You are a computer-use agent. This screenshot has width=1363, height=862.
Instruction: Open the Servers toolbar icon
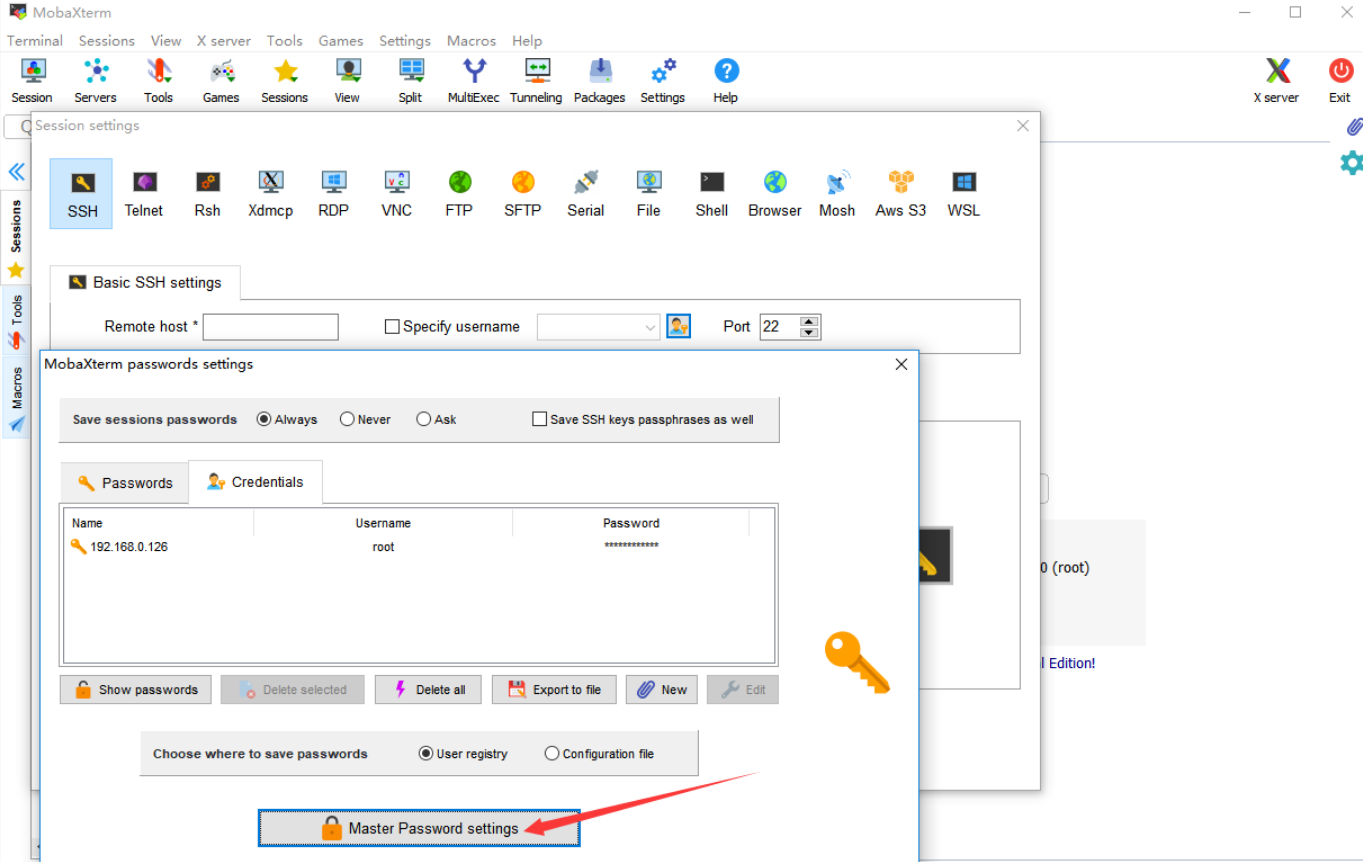pyautogui.click(x=95, y=80)
